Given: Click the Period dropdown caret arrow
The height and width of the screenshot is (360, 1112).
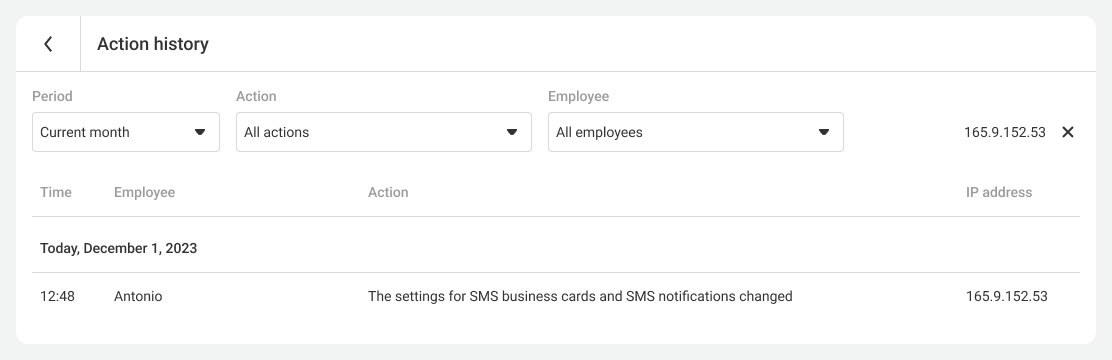Looking at the screenshot, I should click(x=200, y=132).
